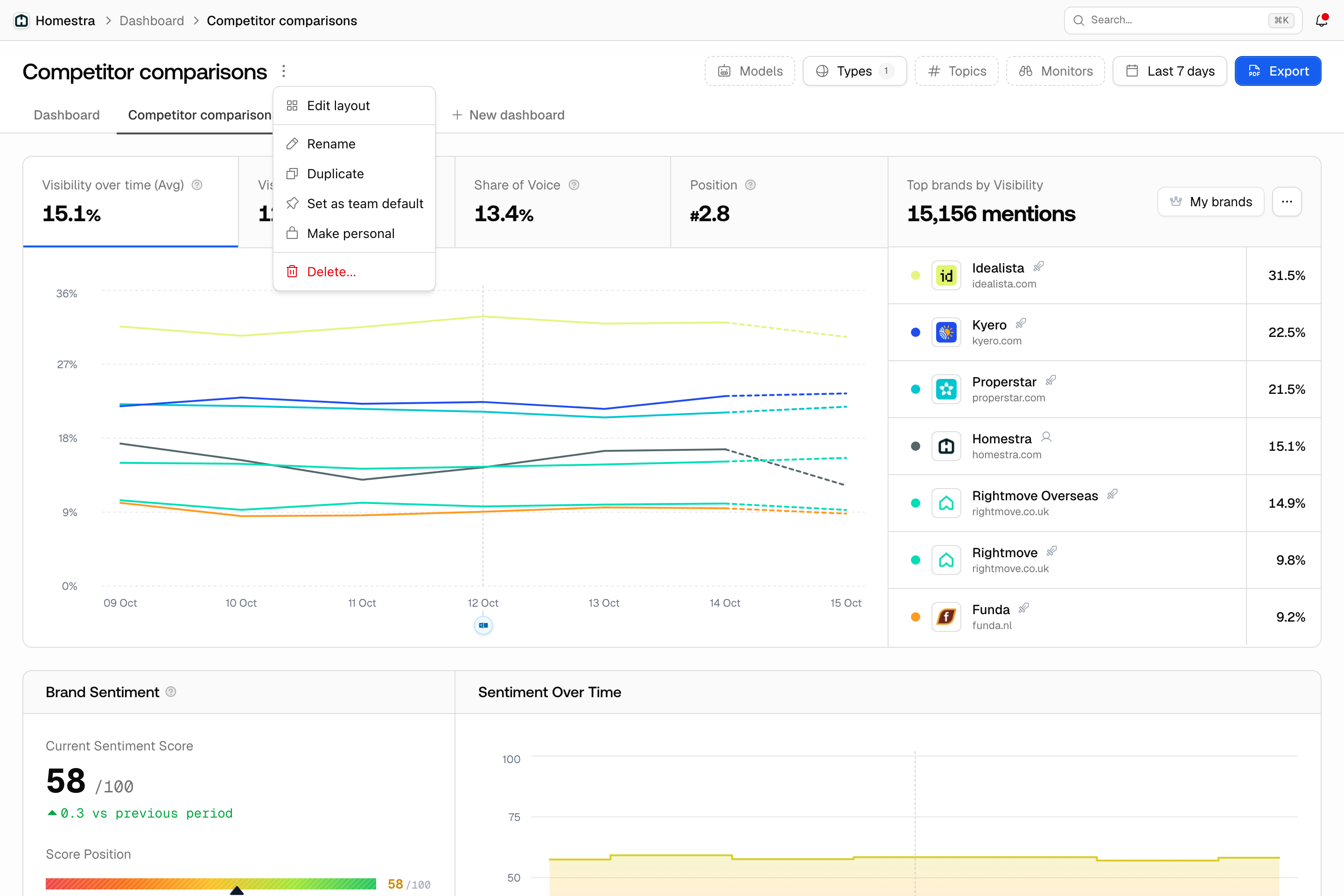Open the Monitors filter dropdown
The width and height of the screenshot is (1344, 896).
click(x=1056, y=71)
